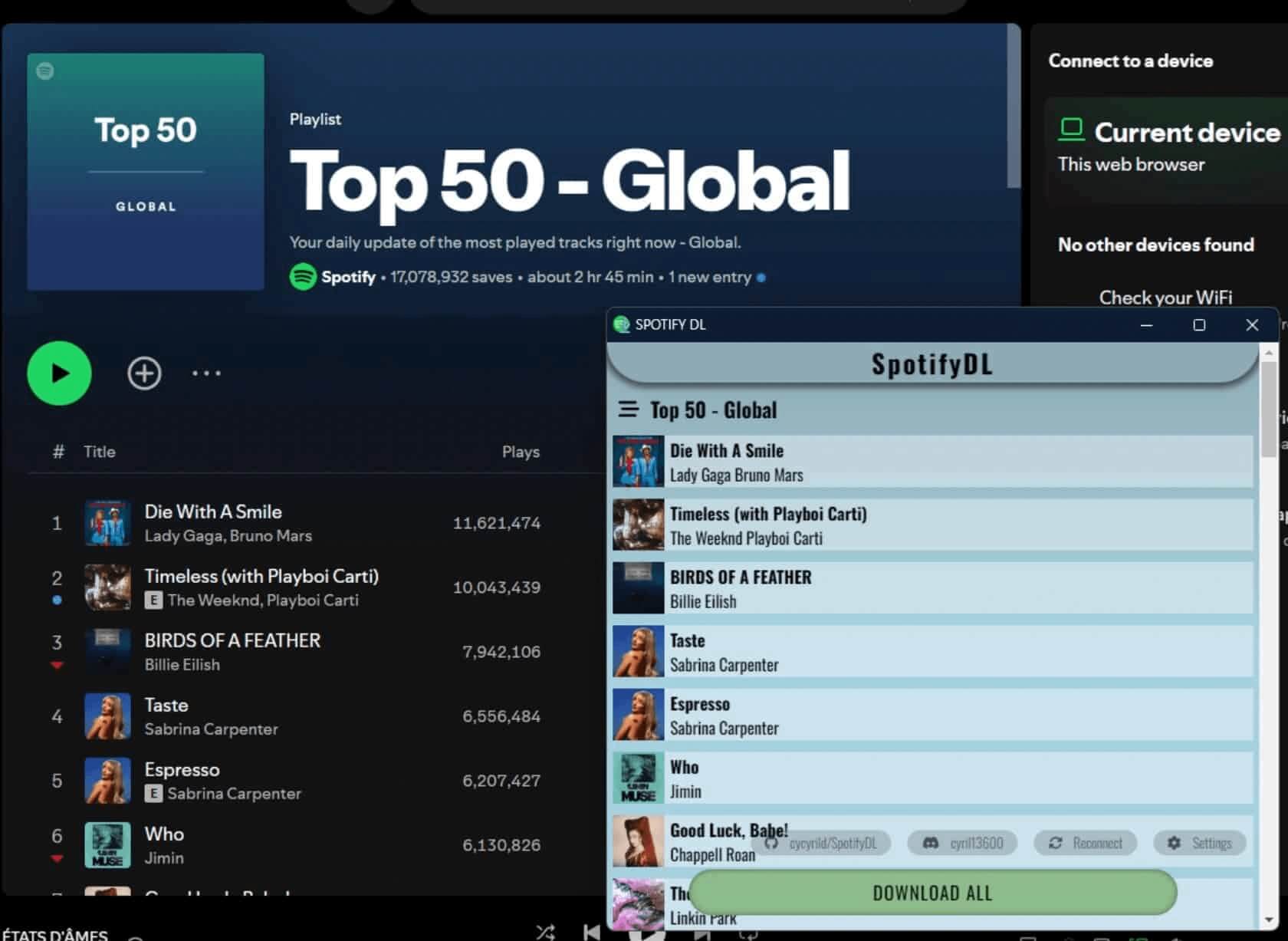The image size is (1288, 941).
Task: Open the three-dot more options menu
Action: click(x=206, y=373)
